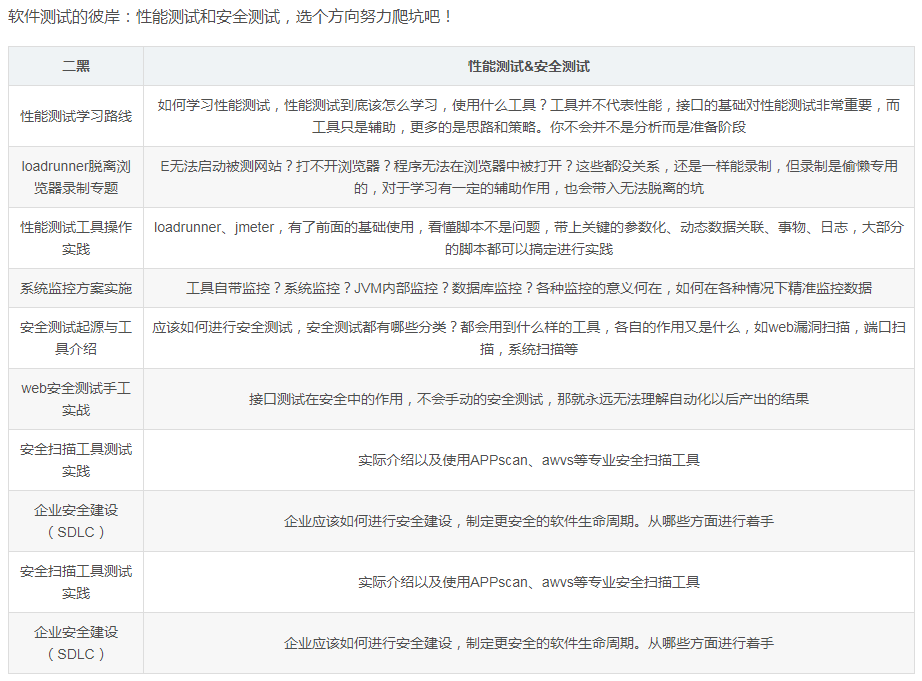This screenshot has width=922, height=681.
Task: Click the description starting with loadrunner、jmeter
Action: click(529, 238)
